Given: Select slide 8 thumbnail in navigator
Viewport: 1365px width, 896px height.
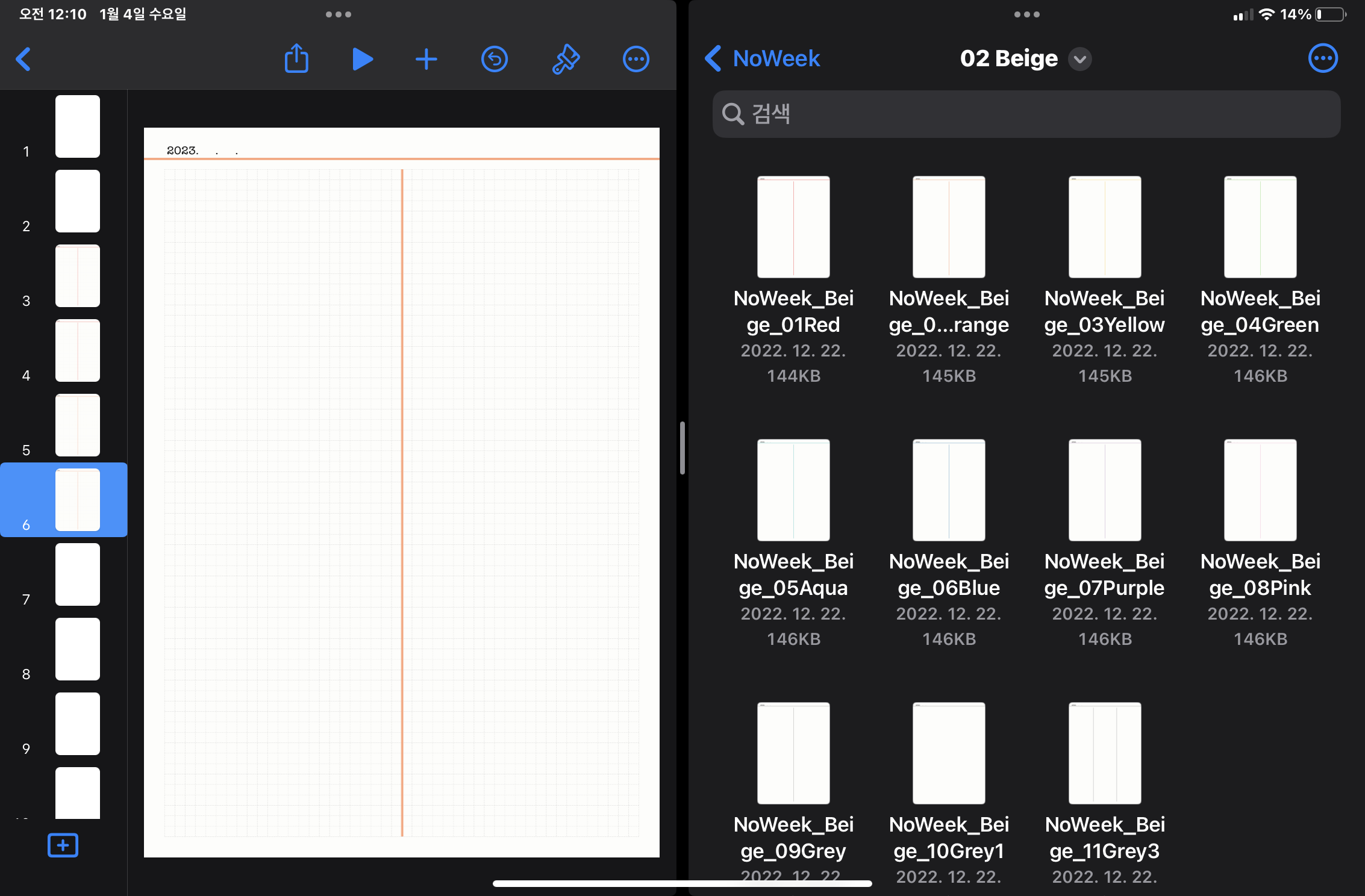Looking at the screenshot, I should 78,649.
